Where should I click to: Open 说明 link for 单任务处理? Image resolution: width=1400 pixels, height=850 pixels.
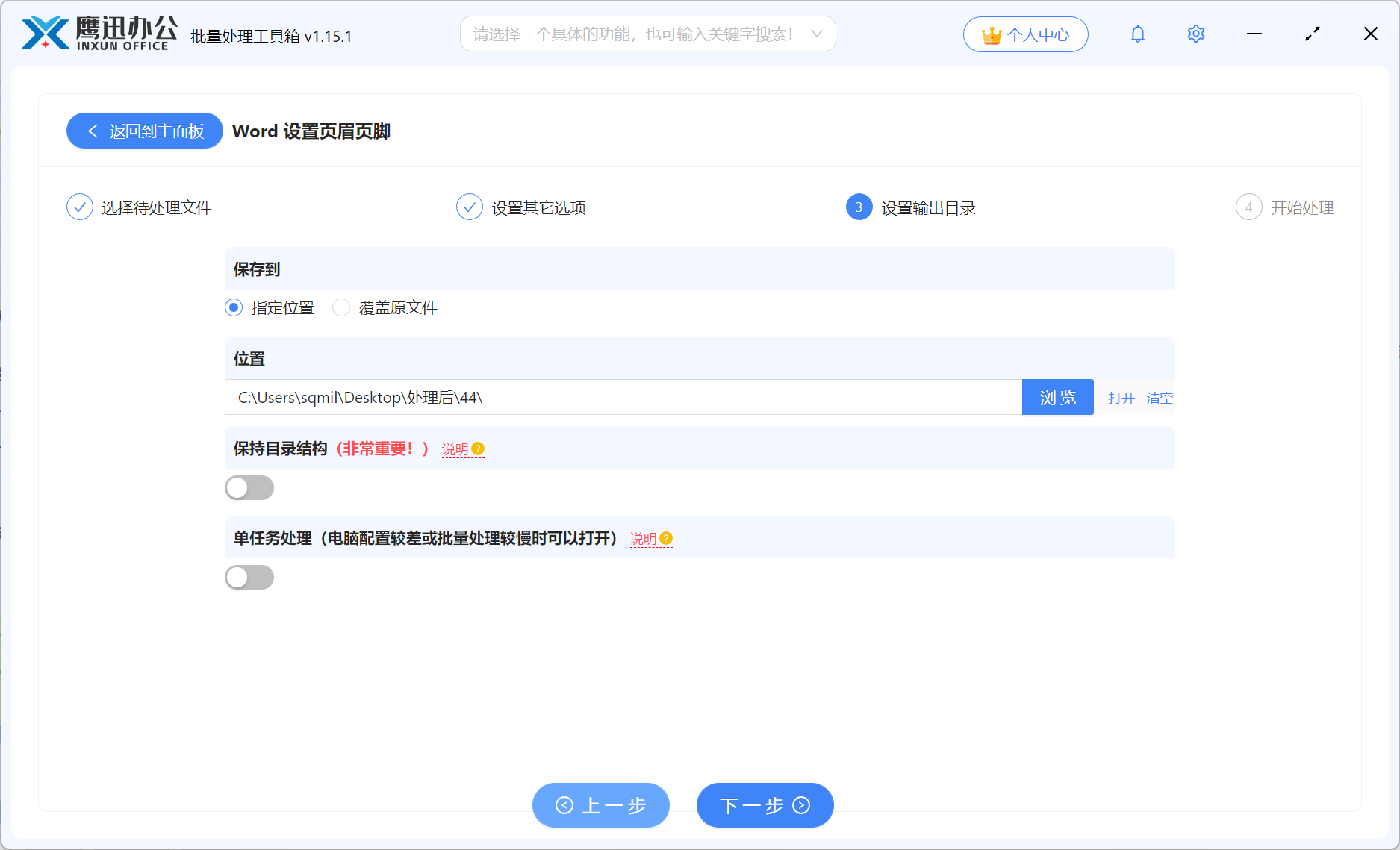click(643, 539)
